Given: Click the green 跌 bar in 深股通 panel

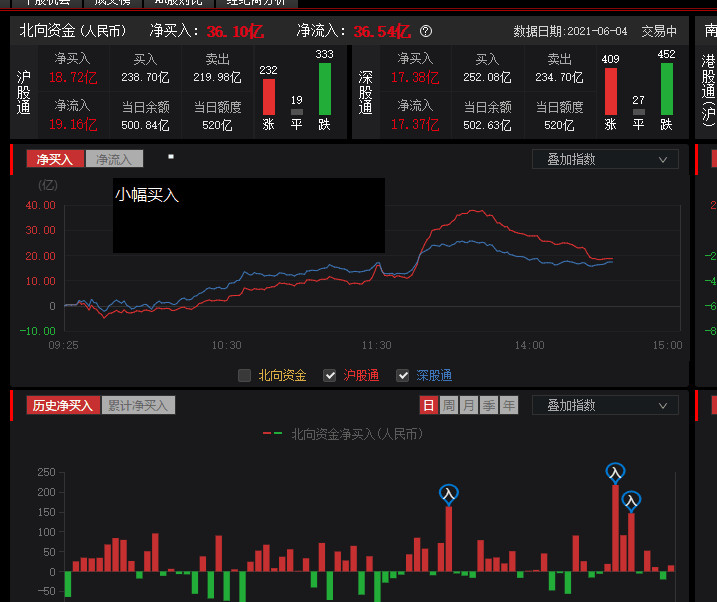Looking at the screenshot, I should pos(666,89).
